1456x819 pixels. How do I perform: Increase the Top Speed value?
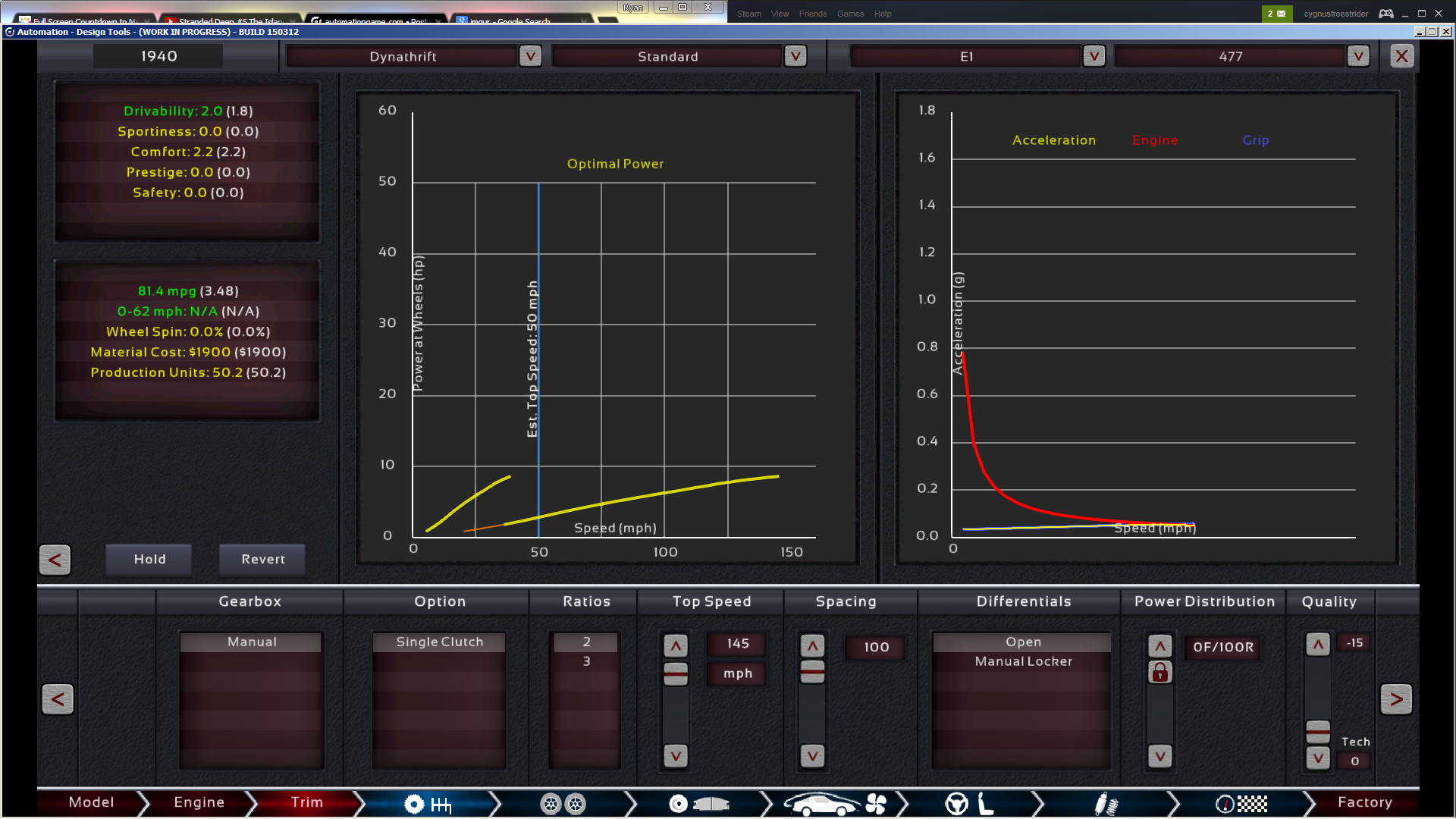pos(676,646)
